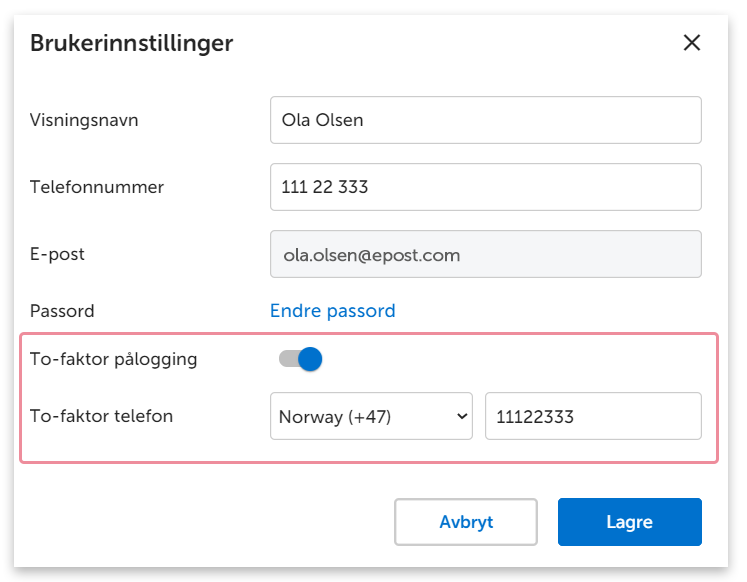The width and height of the screenshot is (747, 582).
Task: Focus the To-faktor telefon number field
Action: coord(593,417)
